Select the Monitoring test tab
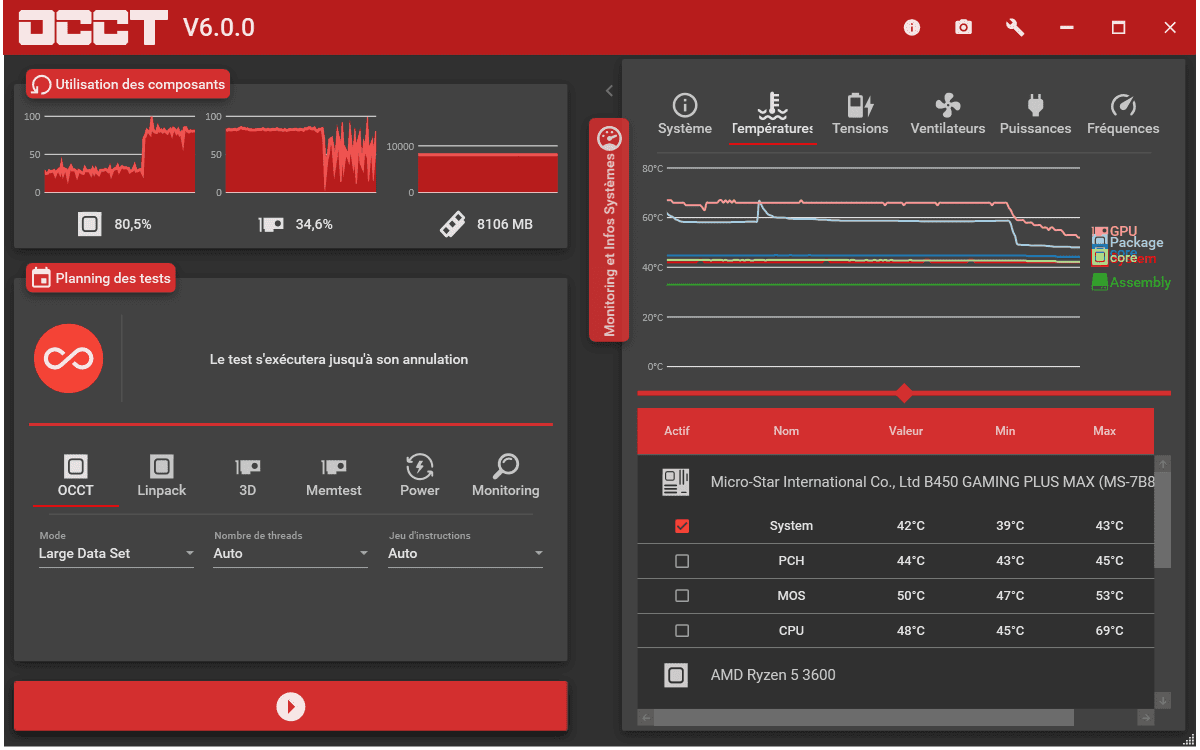This screenshot has width=1200, height=750. coord(506,476)
